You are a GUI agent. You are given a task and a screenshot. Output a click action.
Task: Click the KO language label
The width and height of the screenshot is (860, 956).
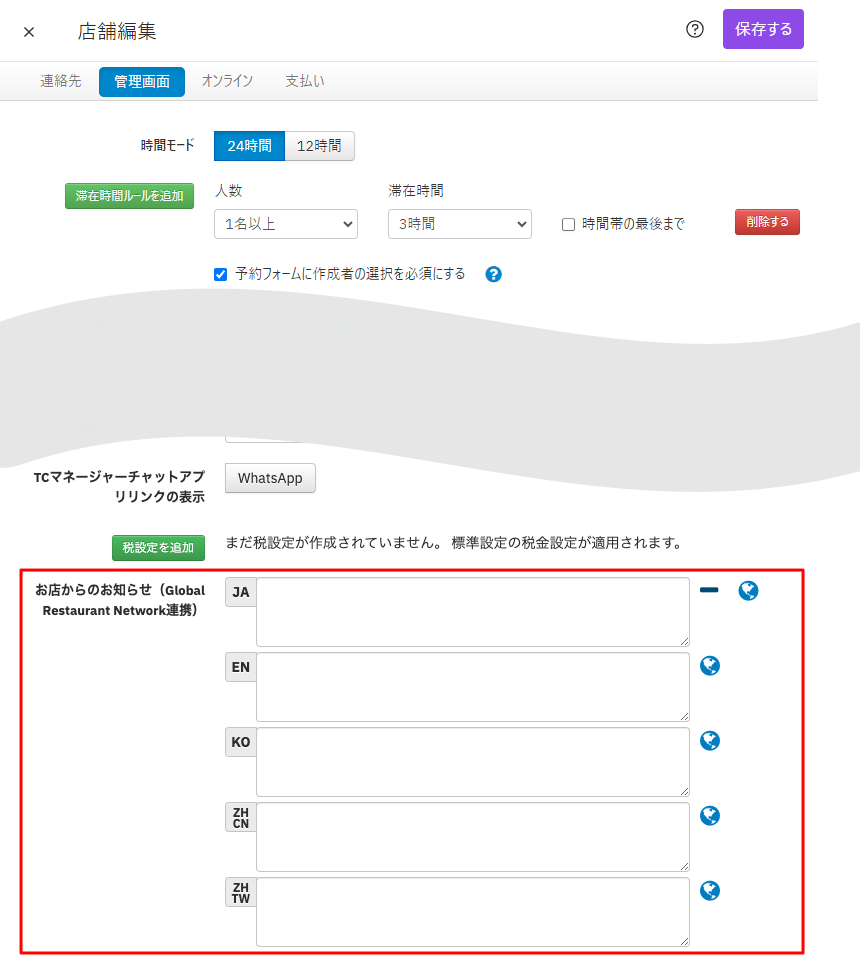(x=241, y=742)
